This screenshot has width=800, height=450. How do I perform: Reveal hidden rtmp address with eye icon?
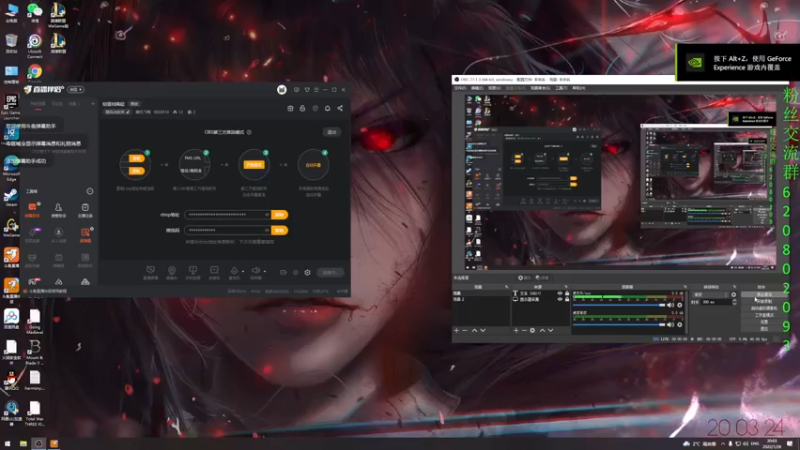[x=267, y=215]
